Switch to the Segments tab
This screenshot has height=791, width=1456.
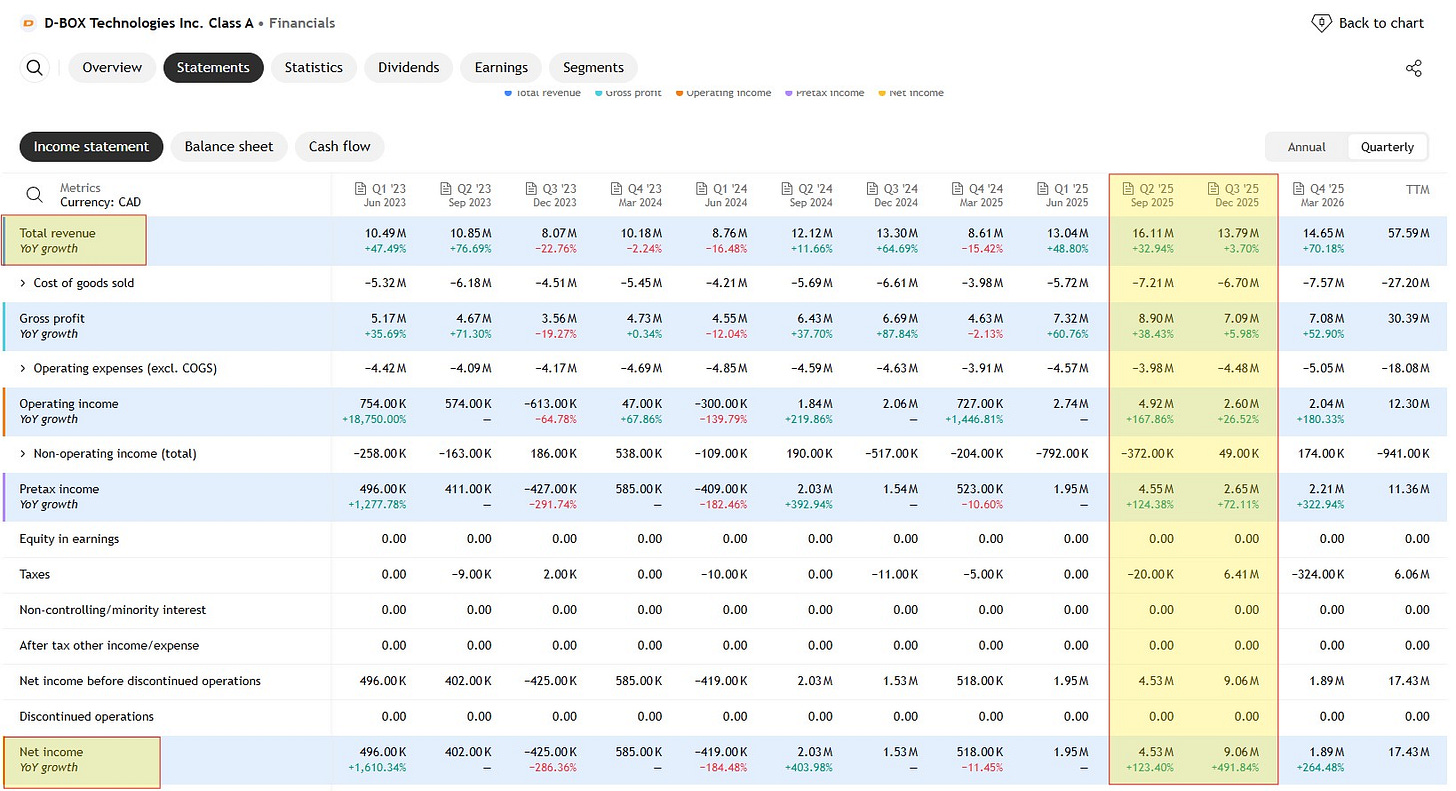click(593, 68)
